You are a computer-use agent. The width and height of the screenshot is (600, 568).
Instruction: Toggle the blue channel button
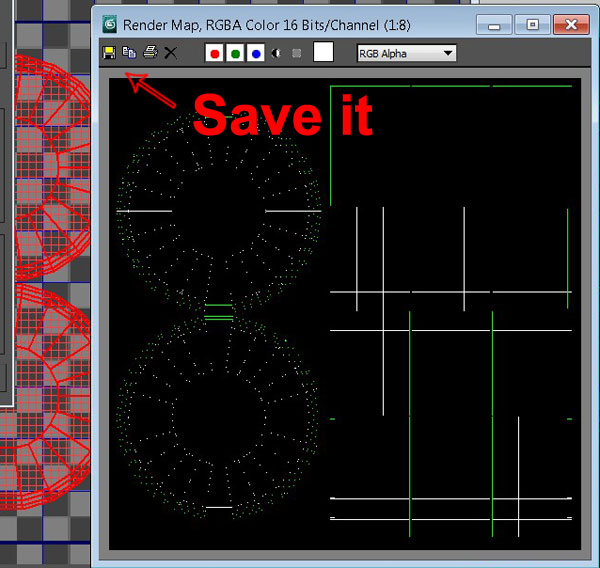click(256, 52)
